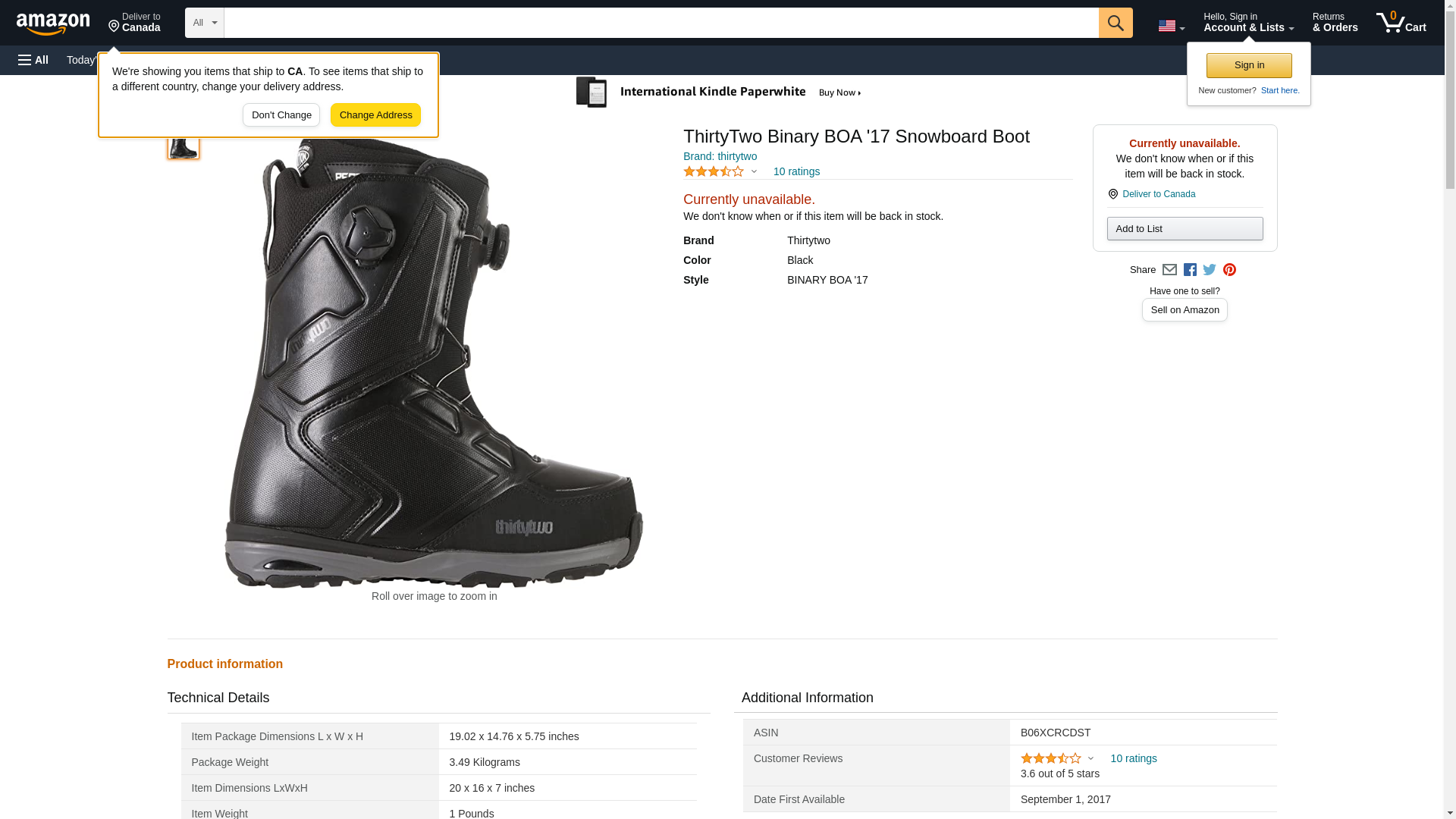Share product on Pinterest
Screen dimensions: 1456x819
pyautogui.click(x=1229, y=270)
